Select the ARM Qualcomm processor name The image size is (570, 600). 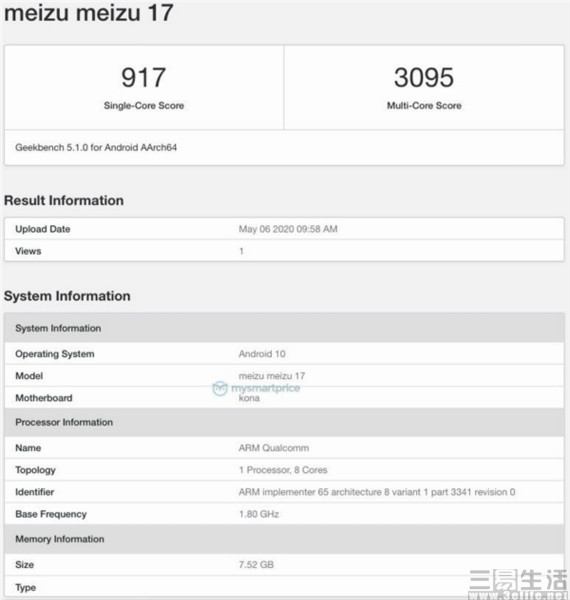[274, 448]
